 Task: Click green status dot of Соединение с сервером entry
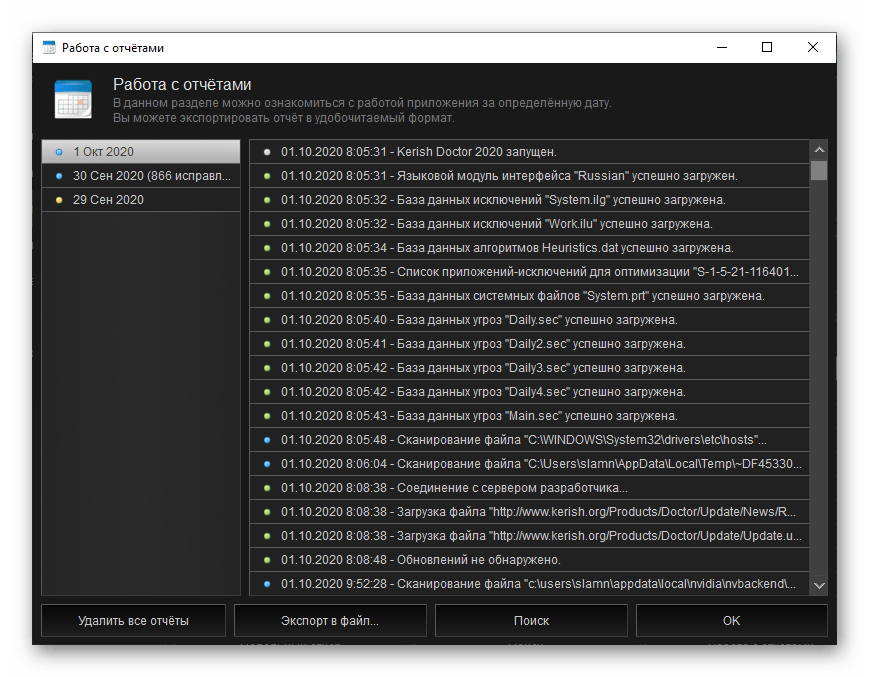point(267,488)
